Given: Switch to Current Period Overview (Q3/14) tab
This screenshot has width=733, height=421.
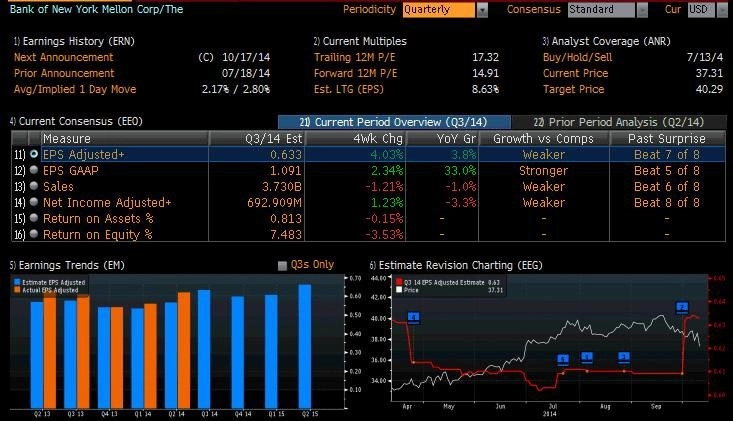Looking at the screenshot, I should [x=394, y=122].
